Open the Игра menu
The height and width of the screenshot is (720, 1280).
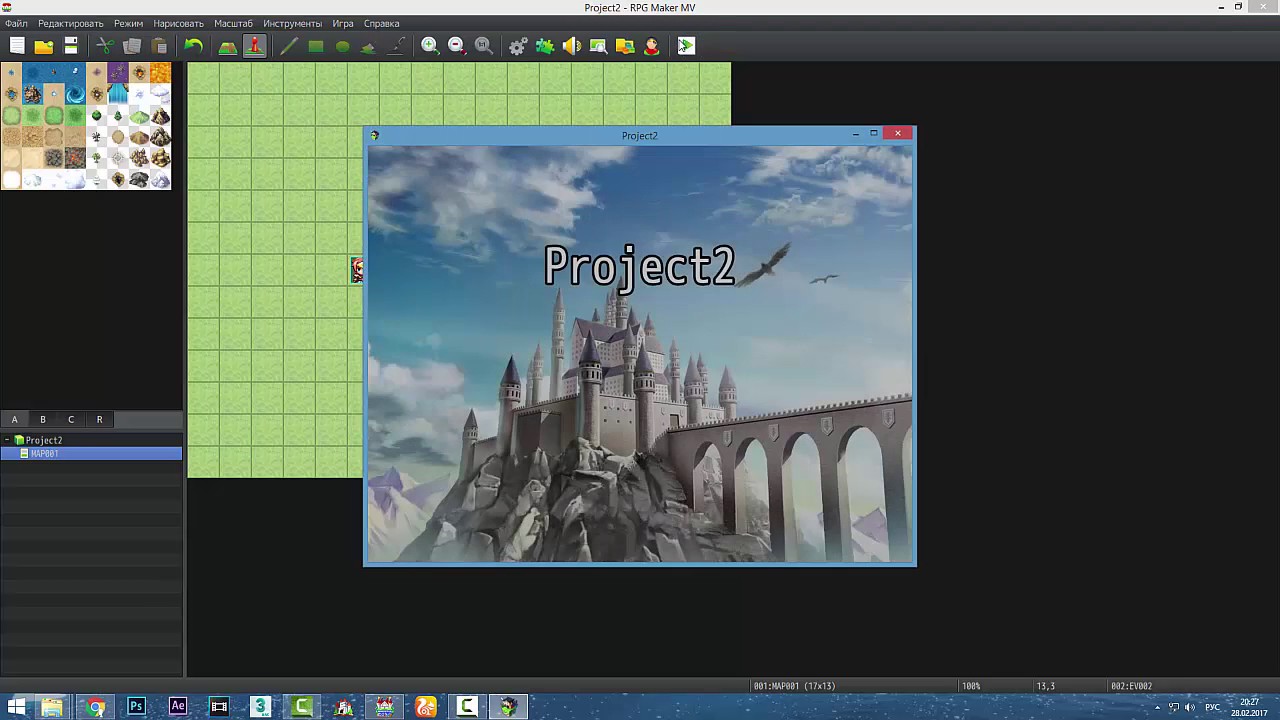coord(343,23)
